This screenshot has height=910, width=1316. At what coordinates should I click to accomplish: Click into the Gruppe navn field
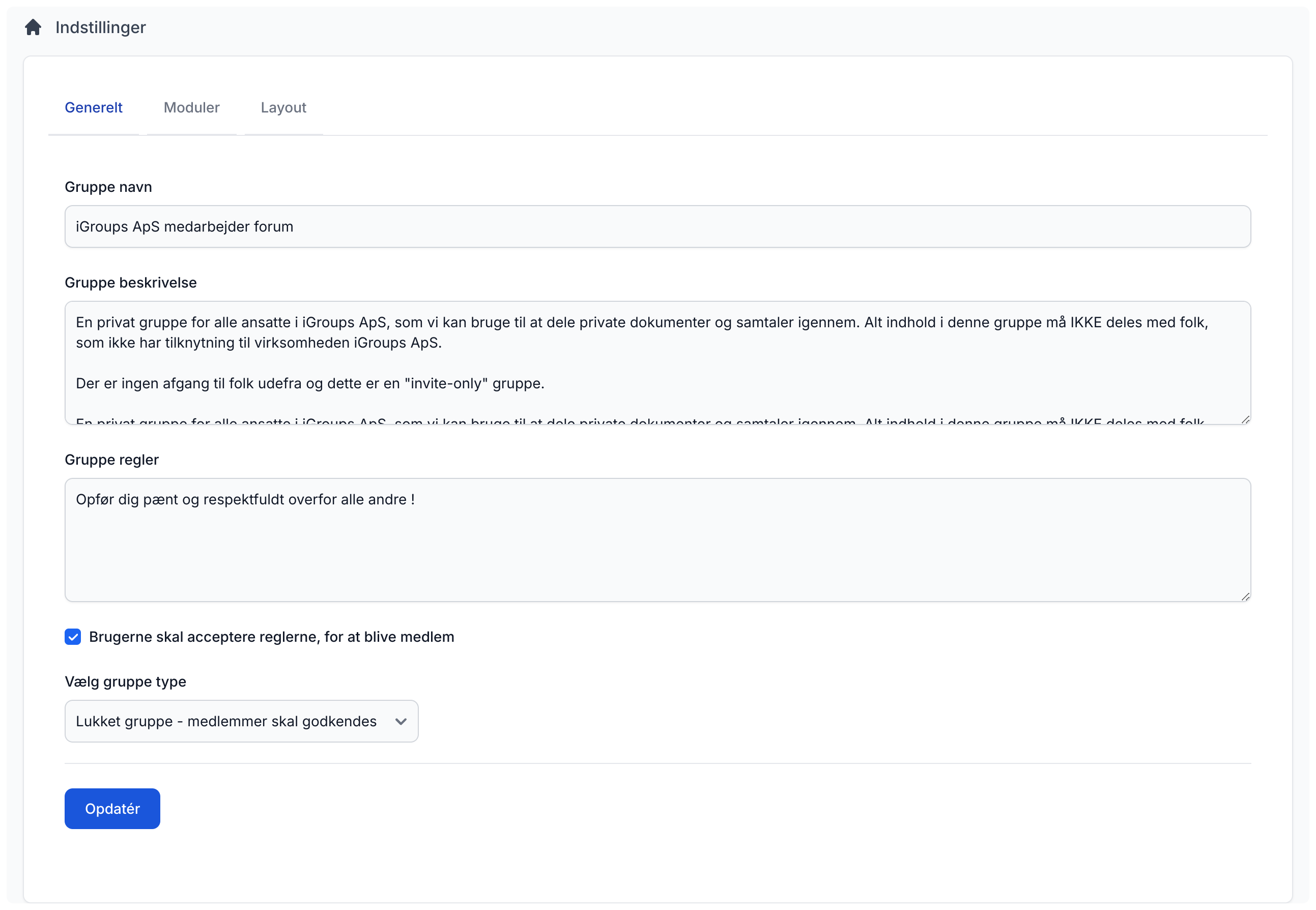click(657, 227)
